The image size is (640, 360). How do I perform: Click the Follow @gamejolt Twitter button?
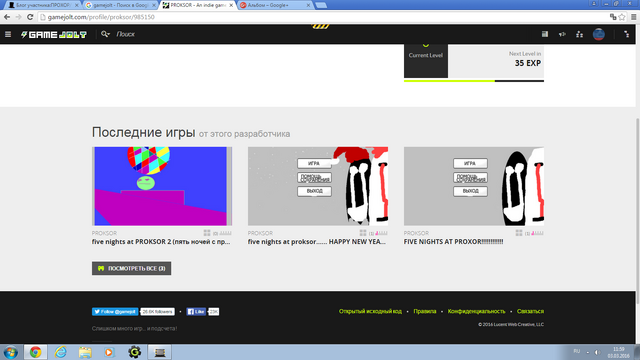pyautogui.click(x=115, y=312)
